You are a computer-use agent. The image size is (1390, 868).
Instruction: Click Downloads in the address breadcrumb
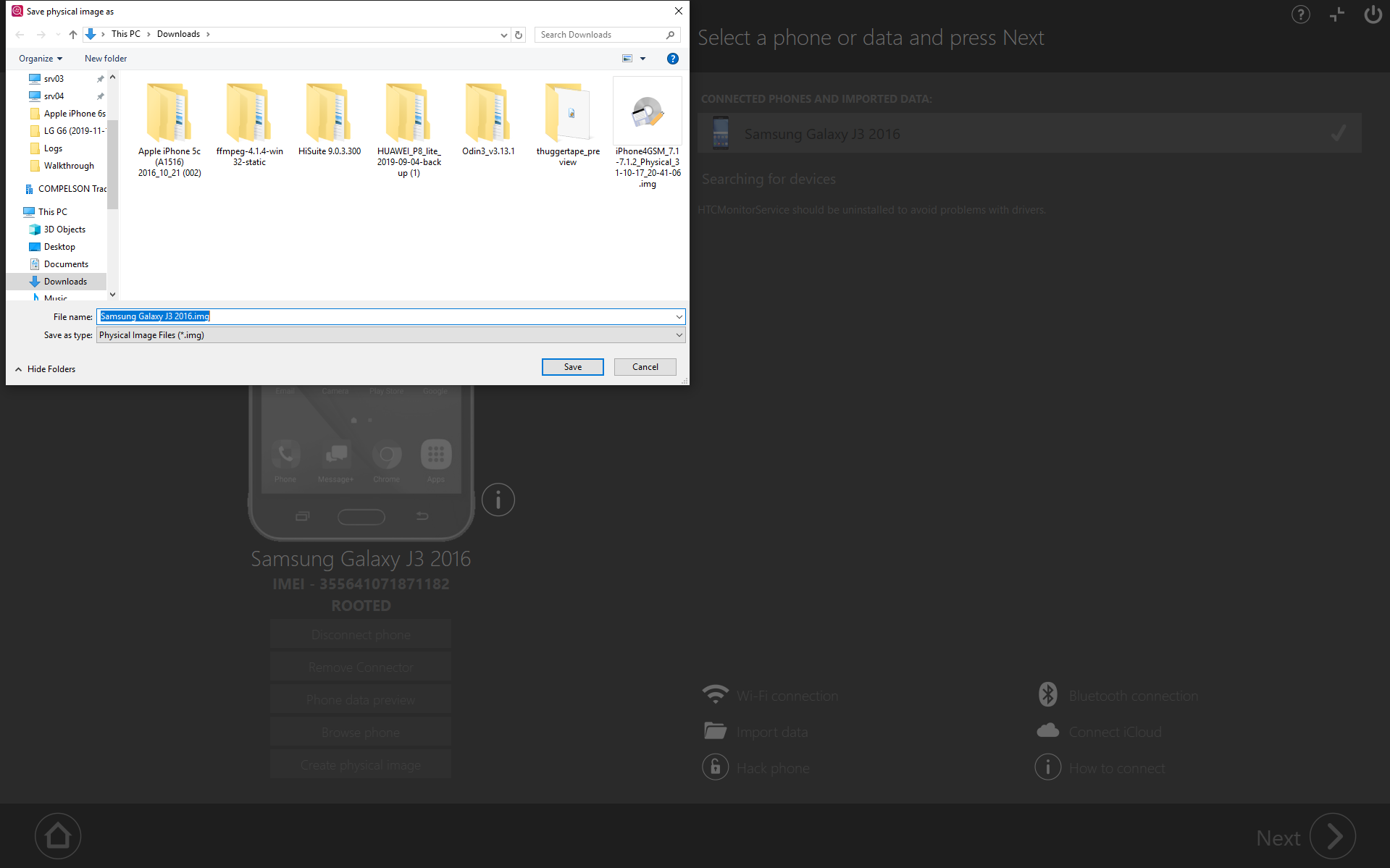tap(178, 34)
